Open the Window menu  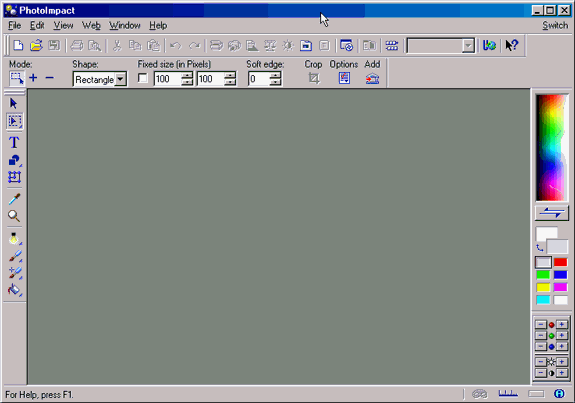125,25
